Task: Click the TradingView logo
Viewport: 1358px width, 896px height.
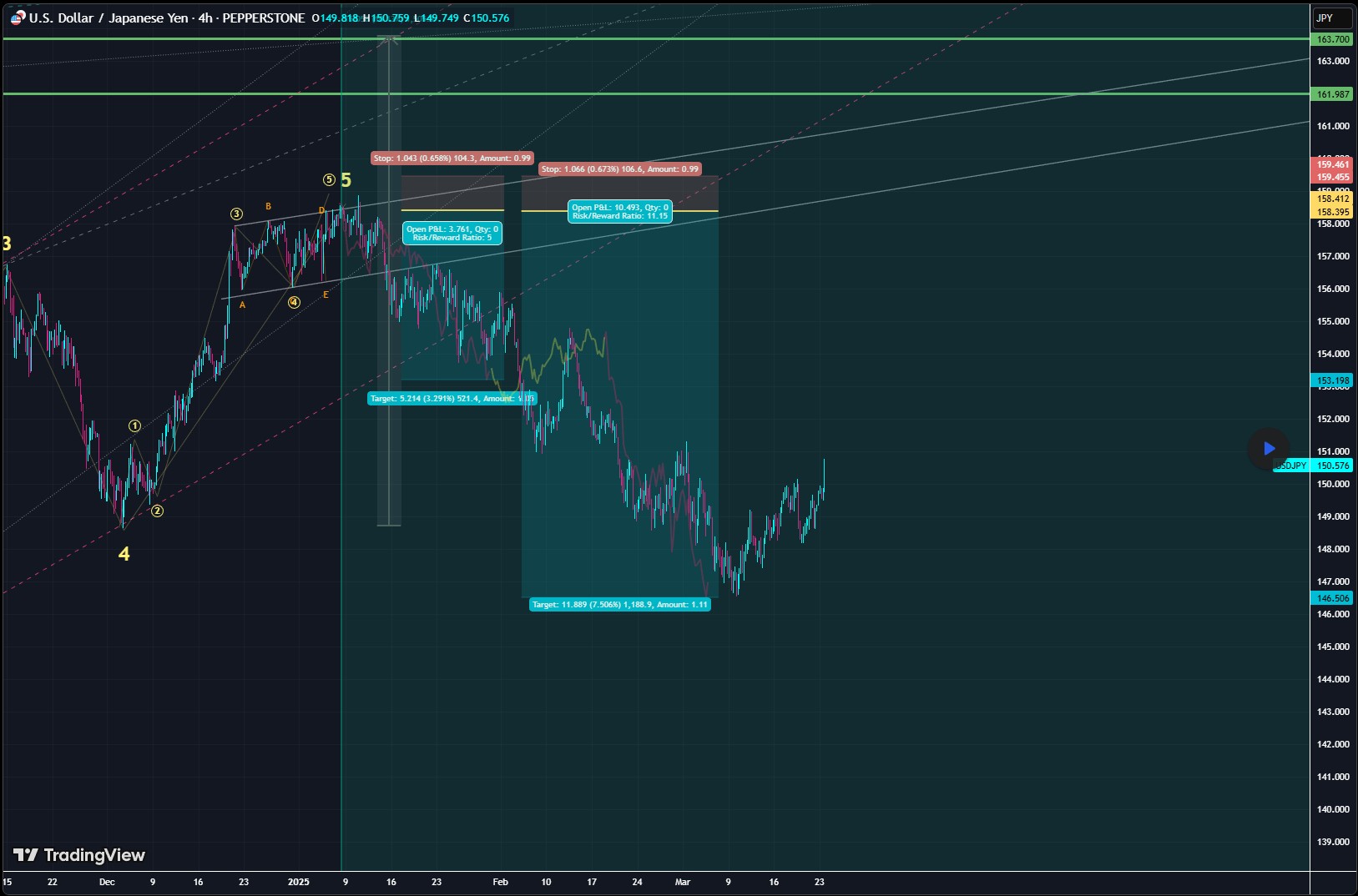Action: click(79, 855)
